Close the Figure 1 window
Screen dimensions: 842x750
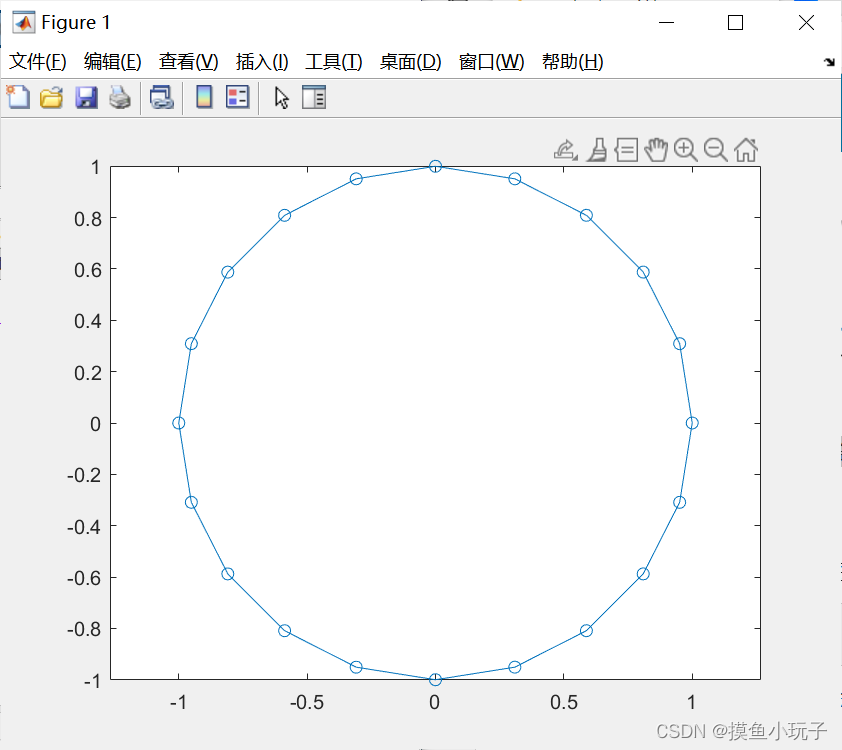pos(806,23)
